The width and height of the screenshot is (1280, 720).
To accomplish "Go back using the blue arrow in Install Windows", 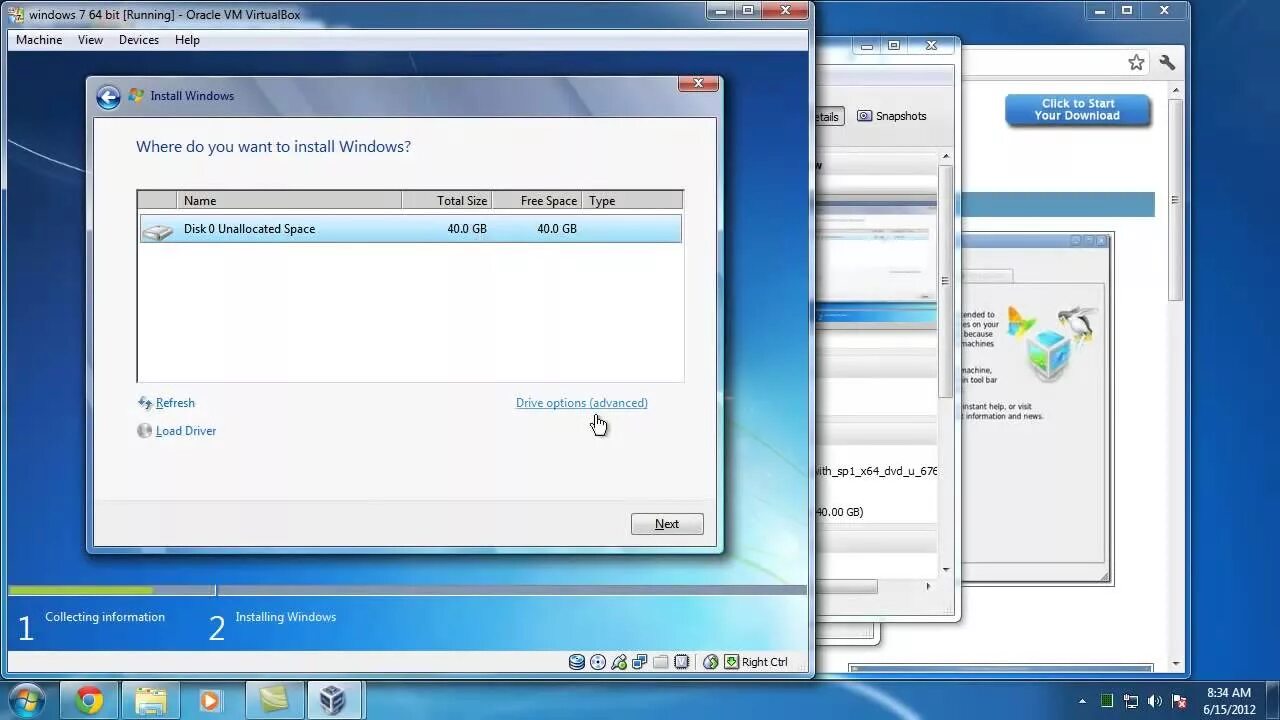I will [x=108, y=97].
